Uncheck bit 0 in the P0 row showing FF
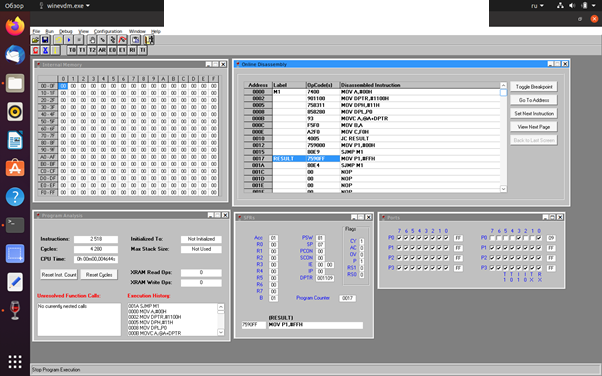This screenshot has height=376, width=602. pyautogui.click(x=446, y=238)
